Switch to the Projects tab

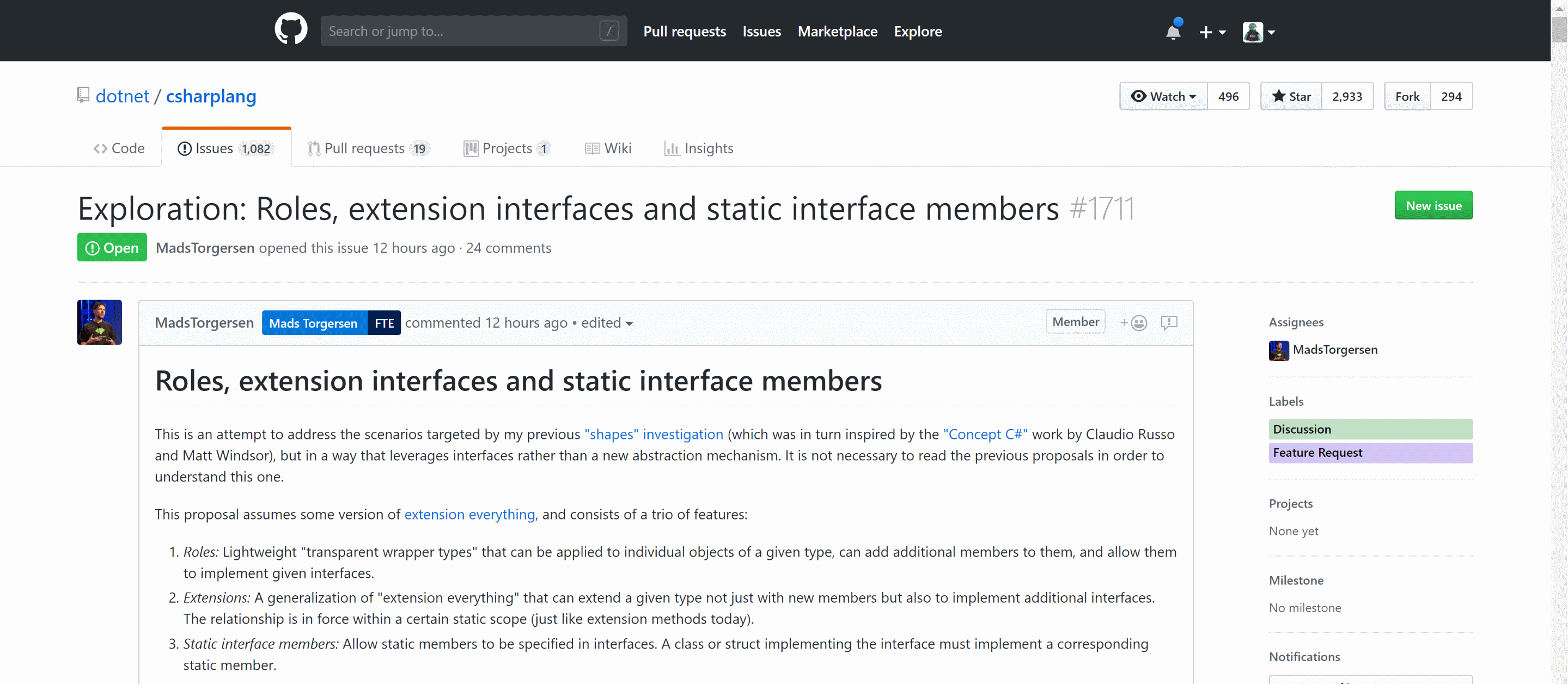tap(507, 148)
